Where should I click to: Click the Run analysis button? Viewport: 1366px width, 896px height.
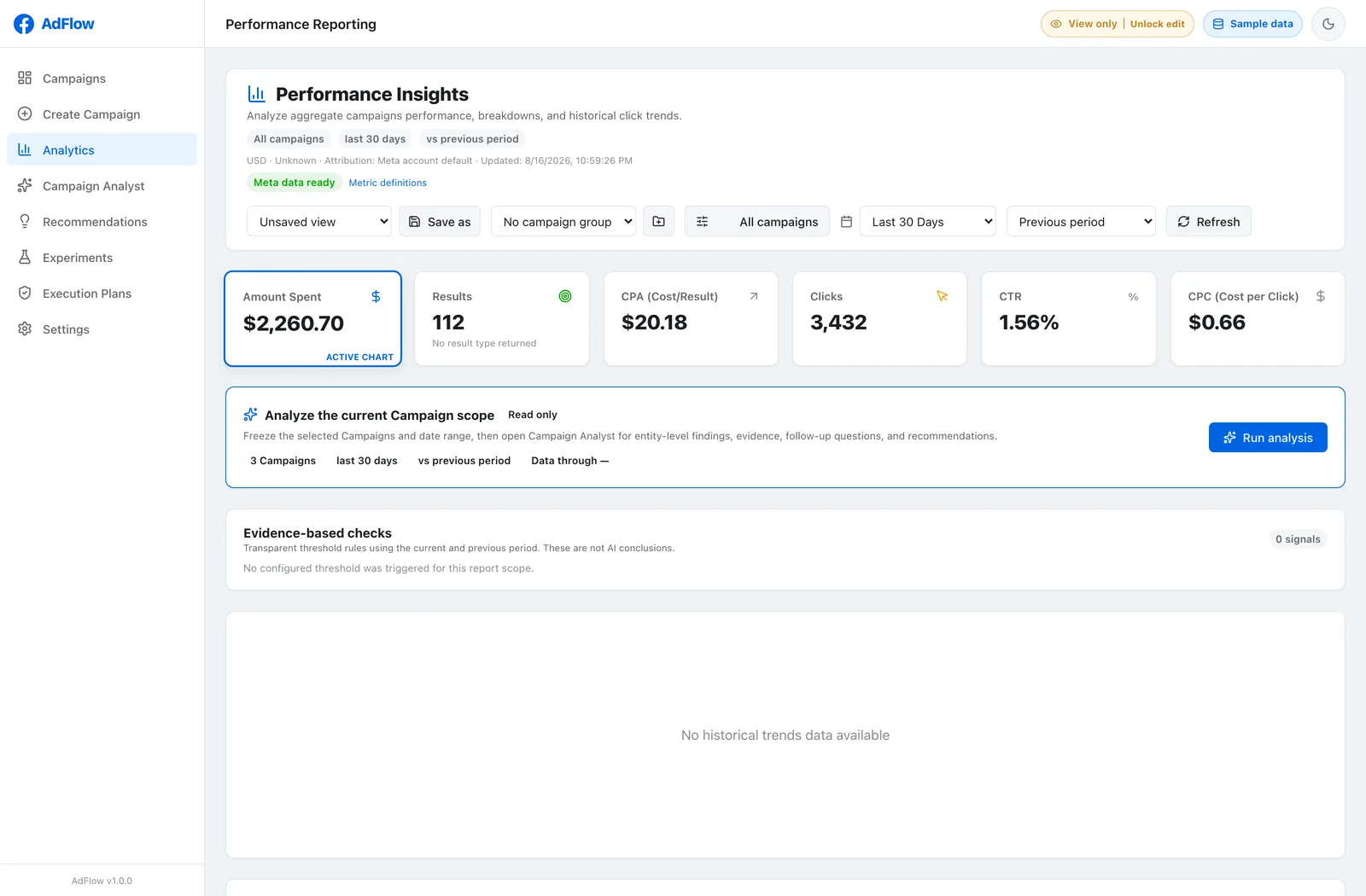point(1268,437)
